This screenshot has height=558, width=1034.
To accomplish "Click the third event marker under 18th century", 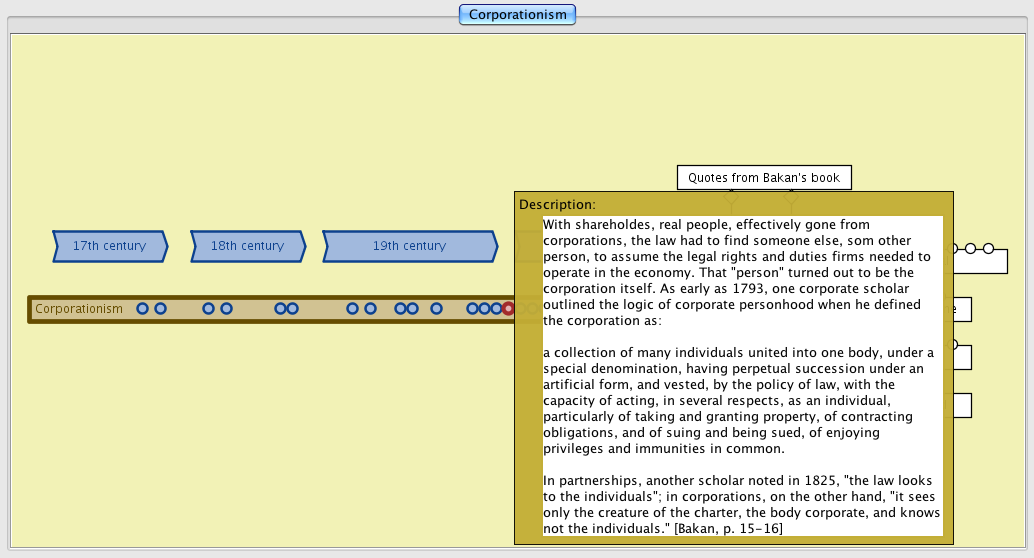I will [x=281, y=309].
